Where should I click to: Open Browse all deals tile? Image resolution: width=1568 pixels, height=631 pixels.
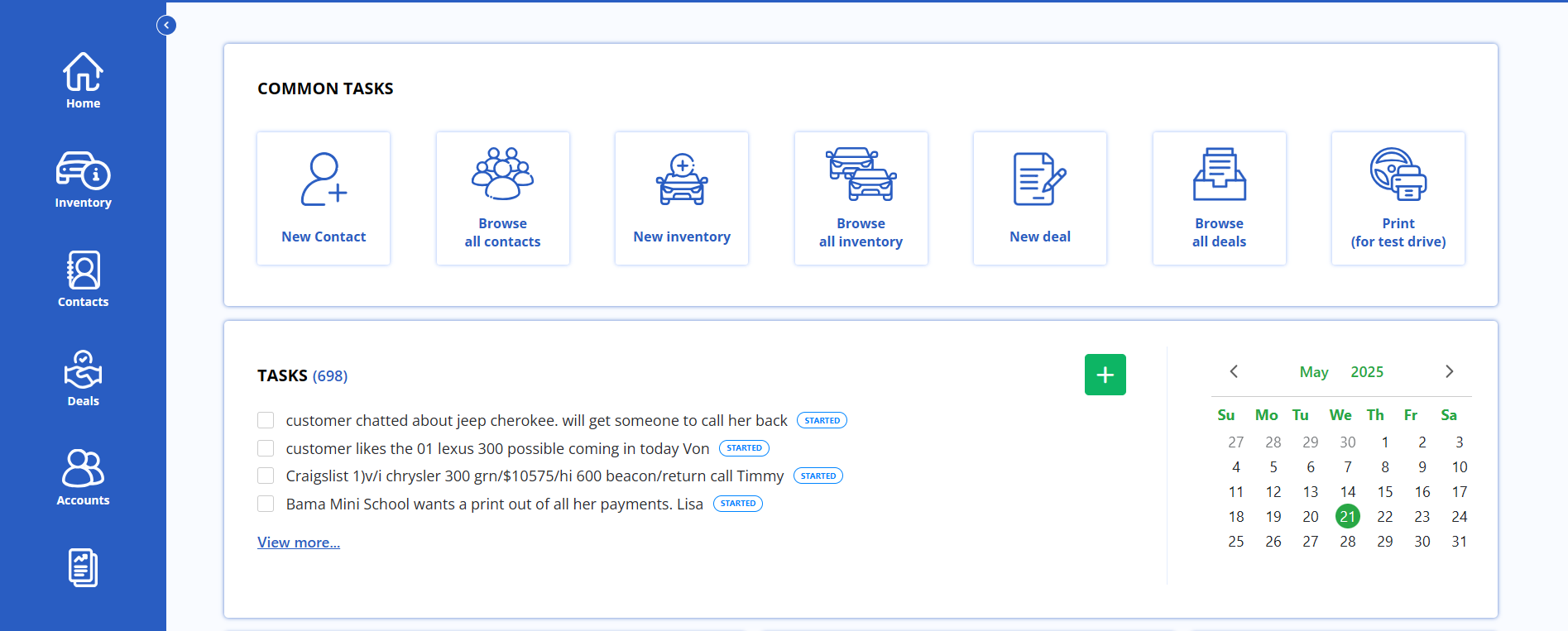[1220, 198]
